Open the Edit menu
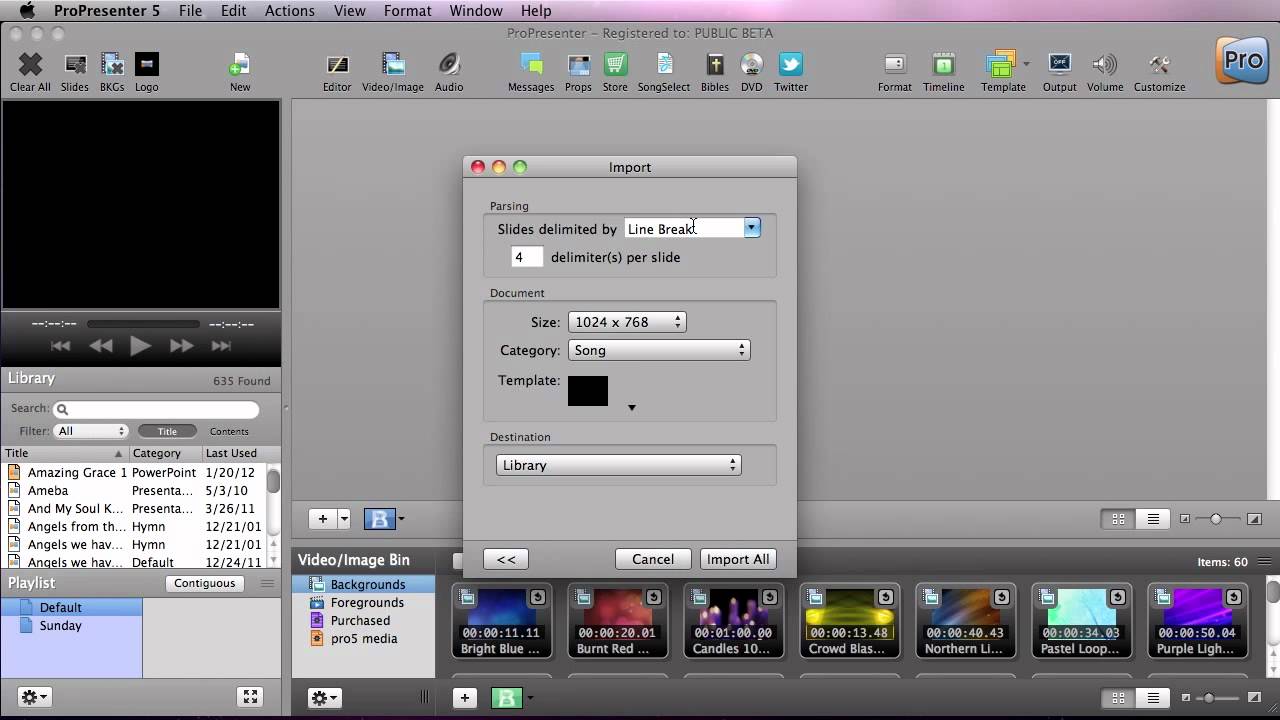The height and width of the screenshot is (720, 1280). (234, 10)
